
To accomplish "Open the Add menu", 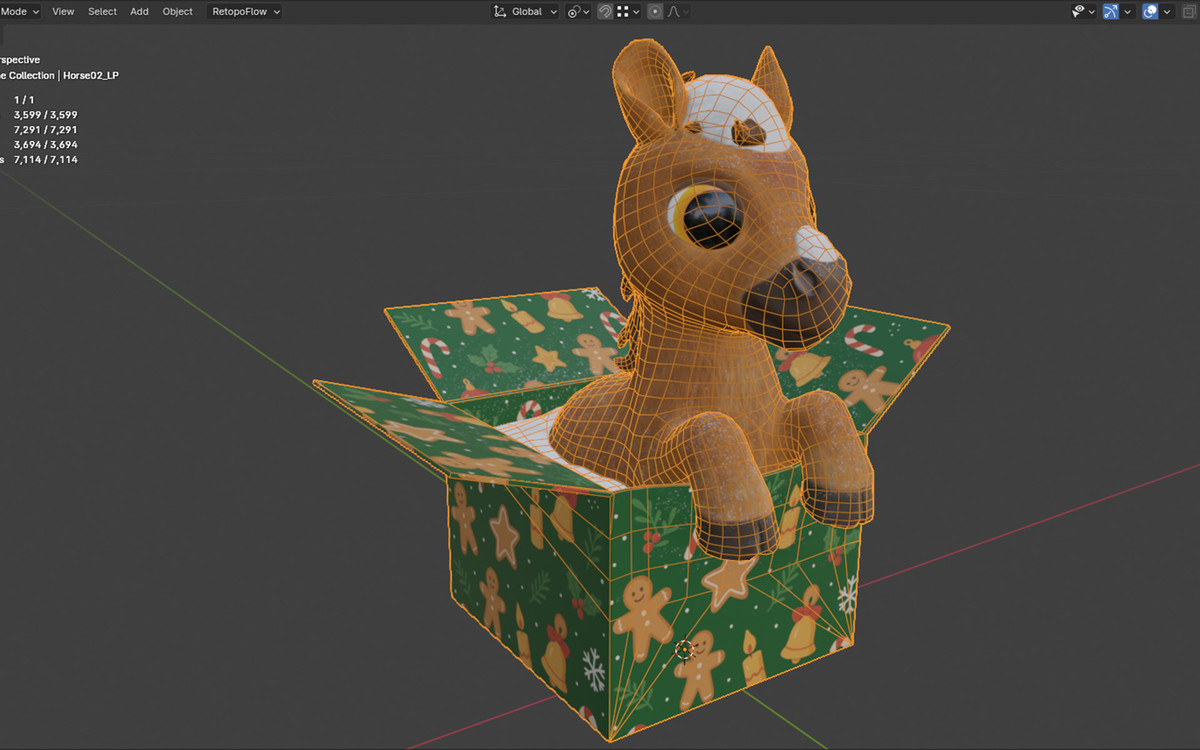I will point(139,11).
